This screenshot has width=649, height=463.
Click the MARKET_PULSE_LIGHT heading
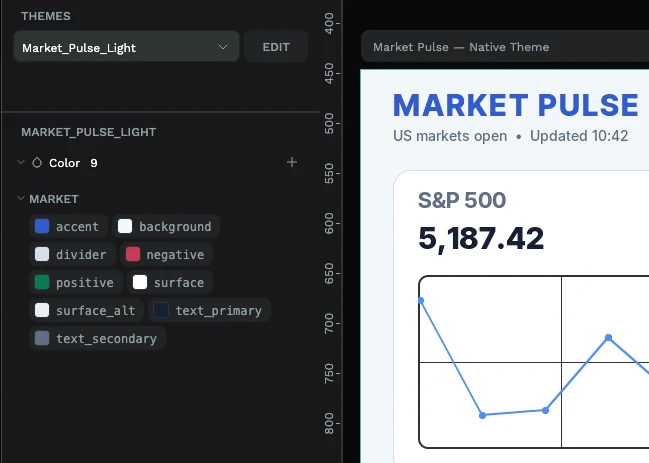[89, 132]
